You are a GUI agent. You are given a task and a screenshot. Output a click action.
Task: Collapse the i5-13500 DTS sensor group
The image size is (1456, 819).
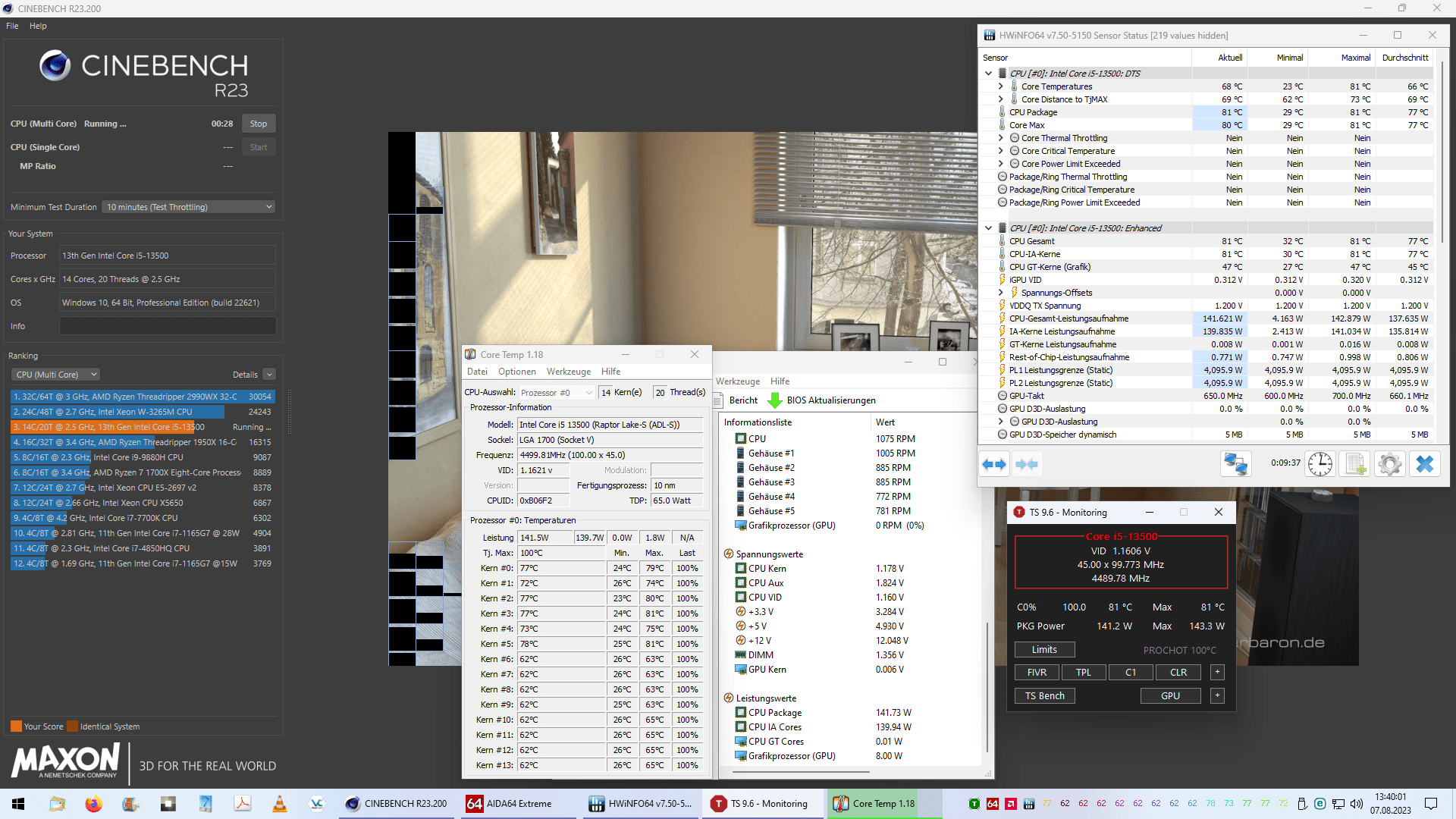coord(988,74)
